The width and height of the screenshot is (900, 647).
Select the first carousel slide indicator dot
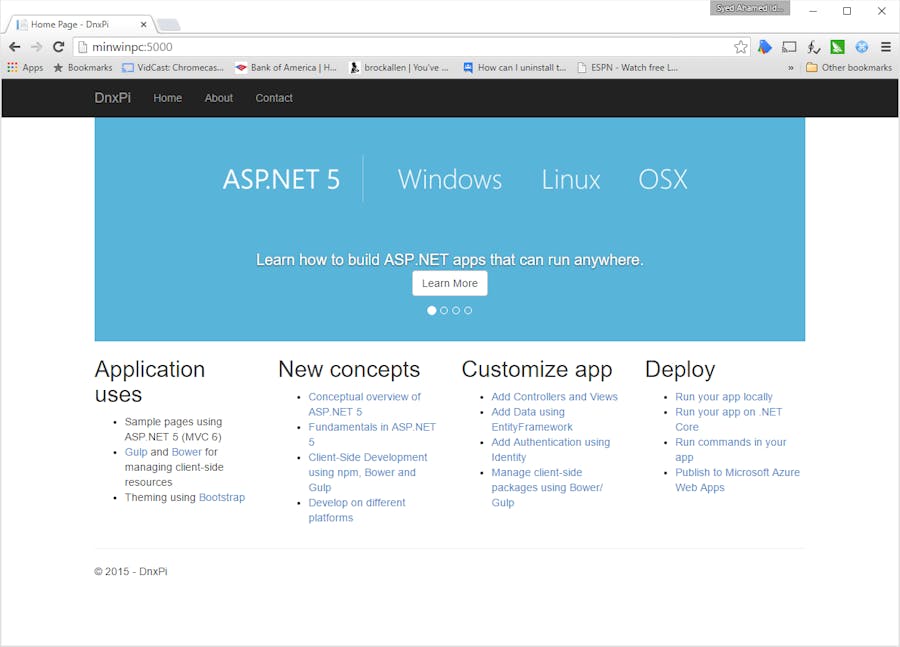pos(432,310)
